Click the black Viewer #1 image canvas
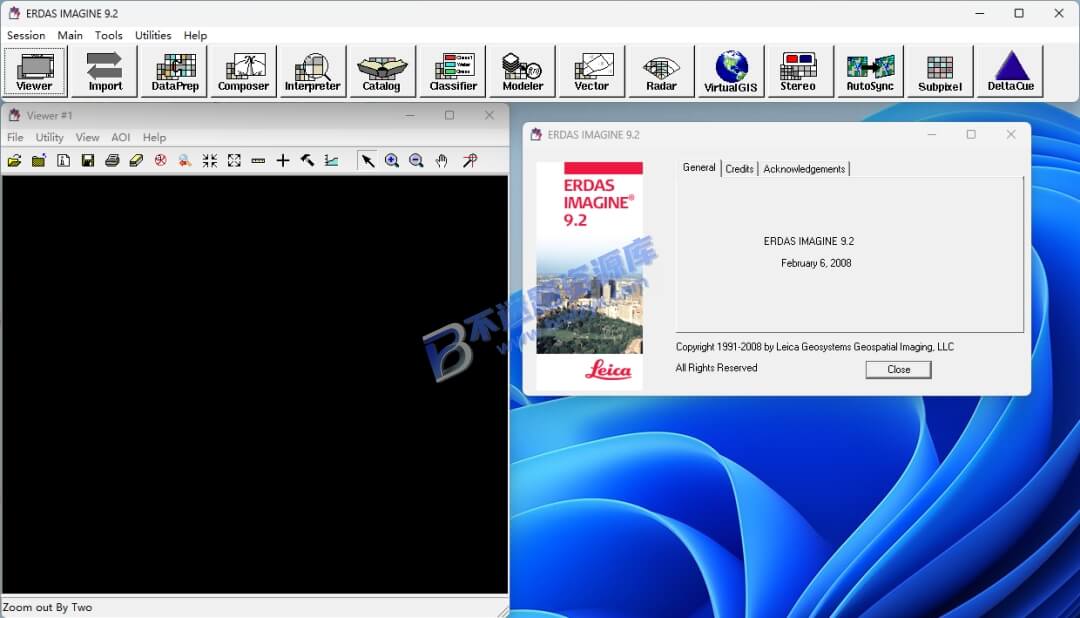Screen dimensions: 1080x618 (x=255, y=384)
